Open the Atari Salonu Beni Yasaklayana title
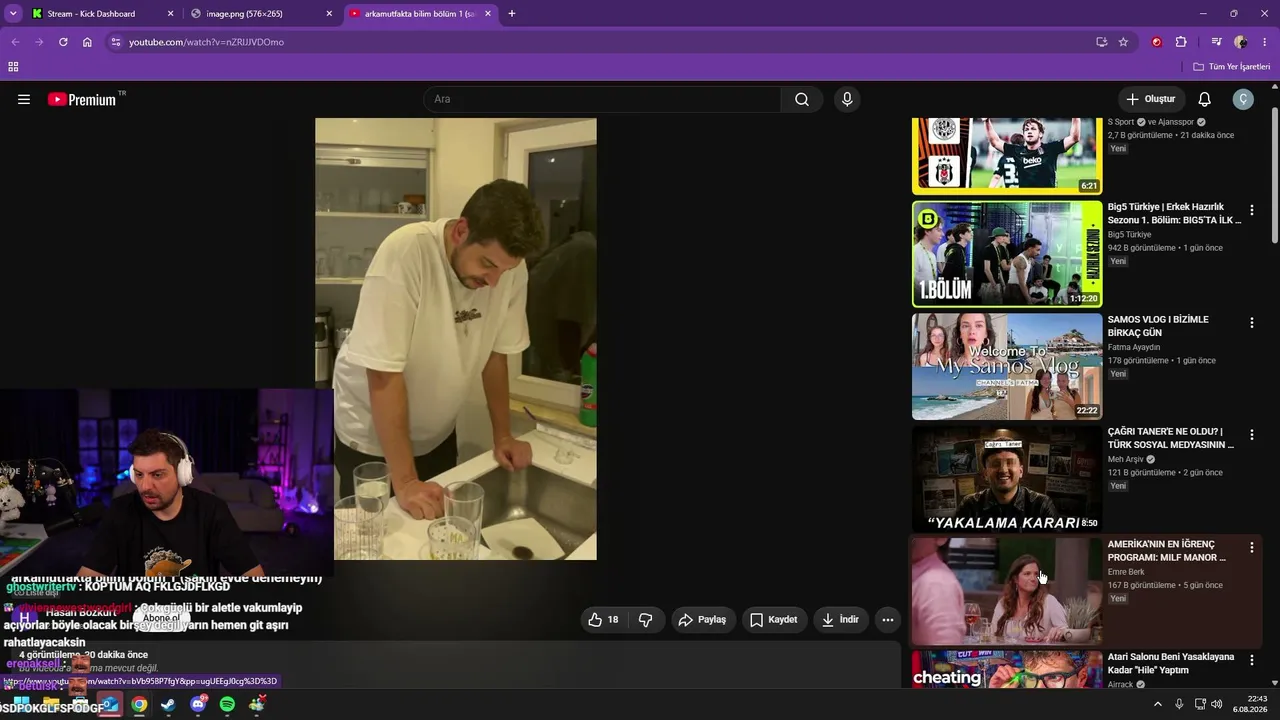The width and height of the screenshot is (1280, 720). coord(1171,664)
